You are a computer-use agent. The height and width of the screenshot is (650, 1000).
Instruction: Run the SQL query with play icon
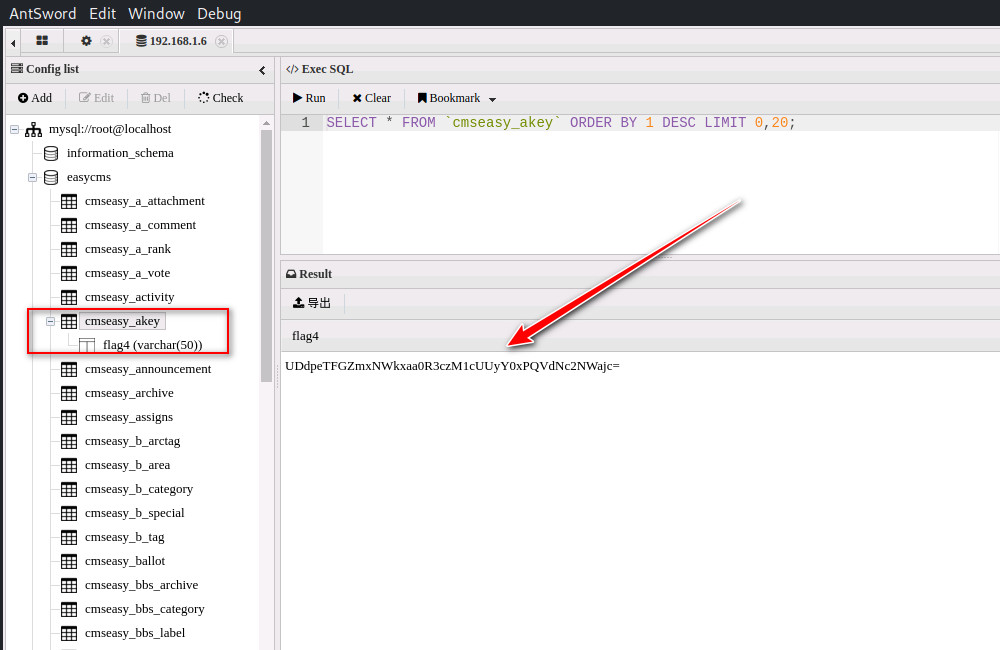[297, 98]
